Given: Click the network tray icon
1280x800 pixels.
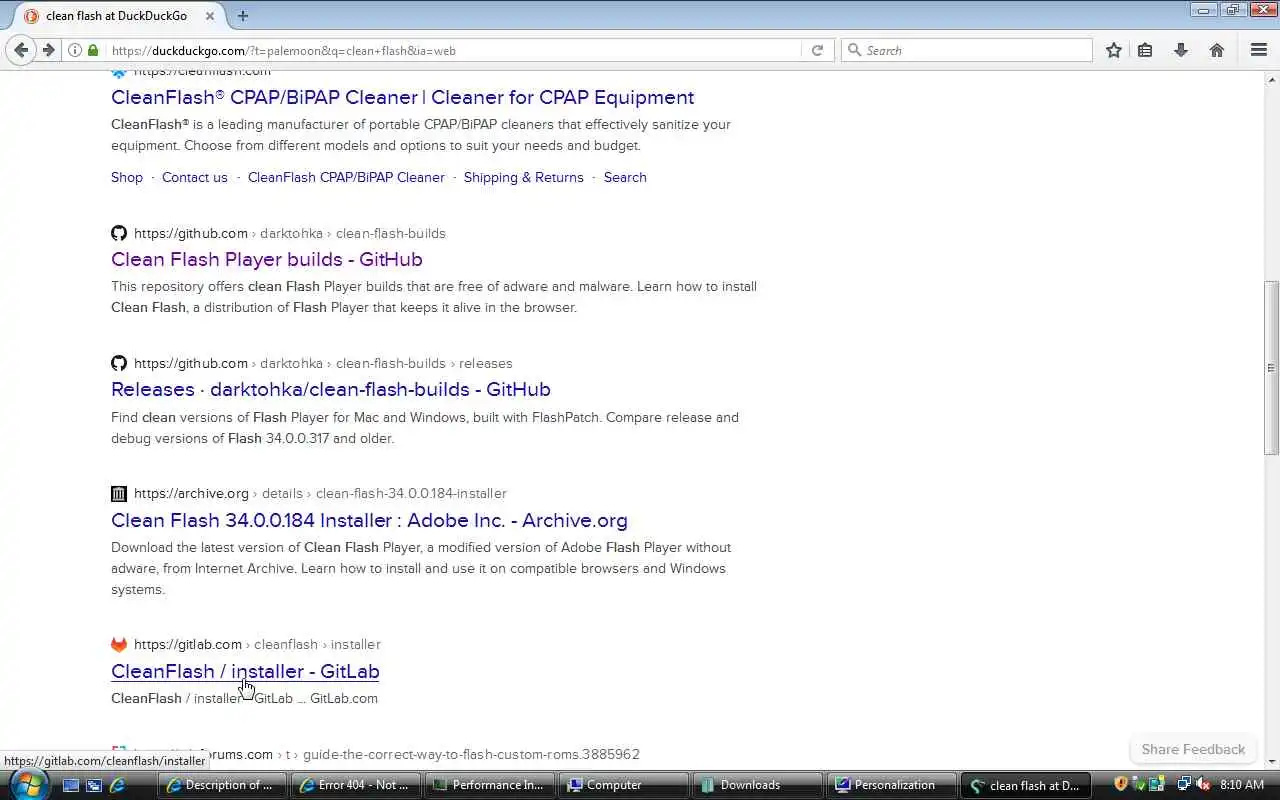Looking at the screenshot, I should 1184,785.
